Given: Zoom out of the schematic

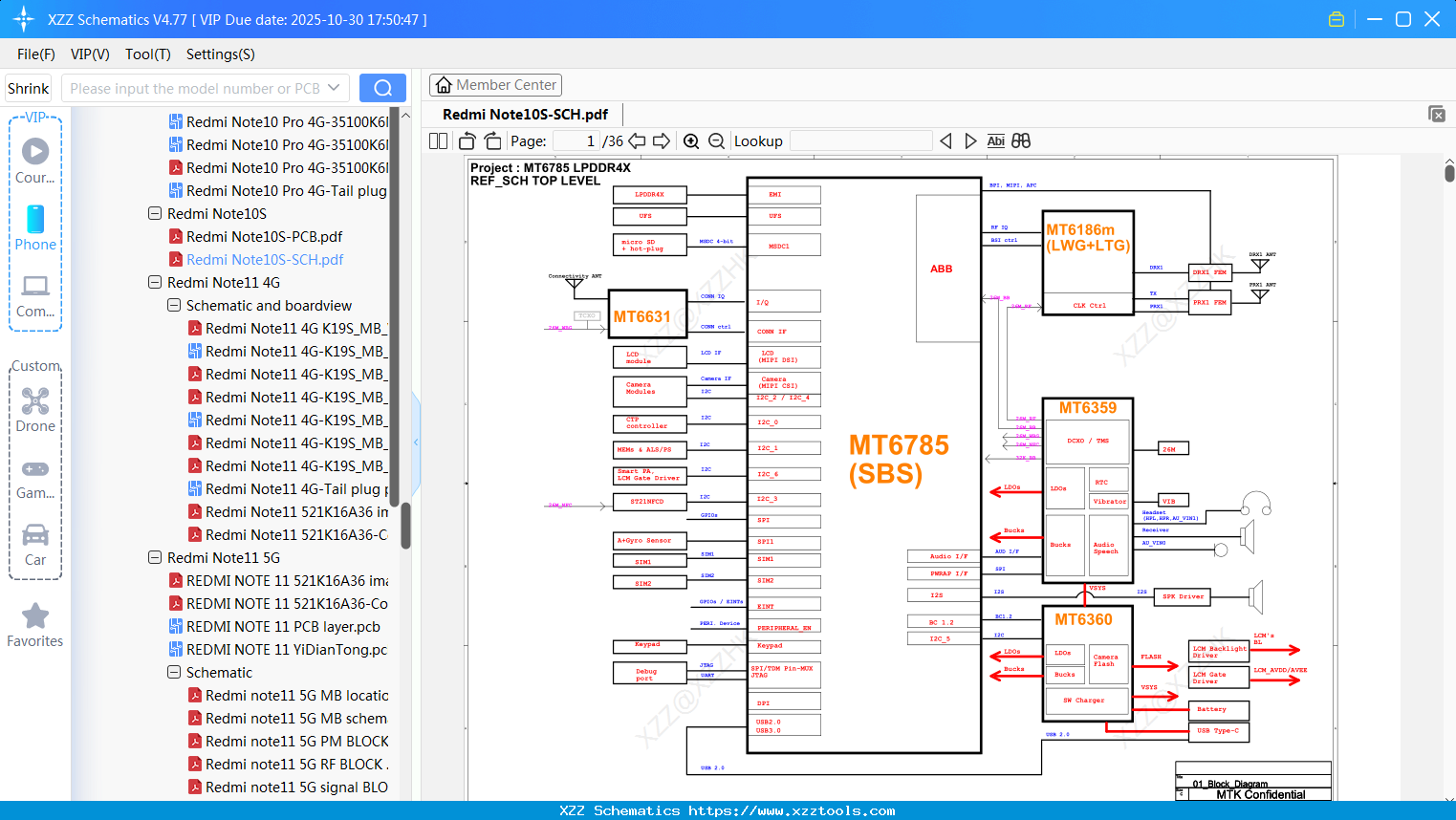Looking at the screenshot, I should (x=717, y=140).
